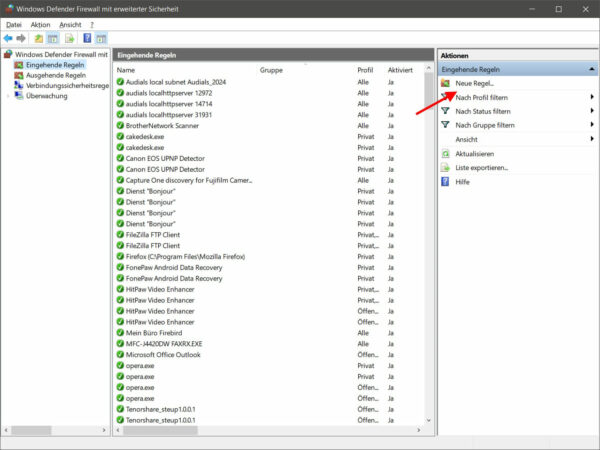Select rule Audials local subnet Audials_2024

(x=176, y=82)
